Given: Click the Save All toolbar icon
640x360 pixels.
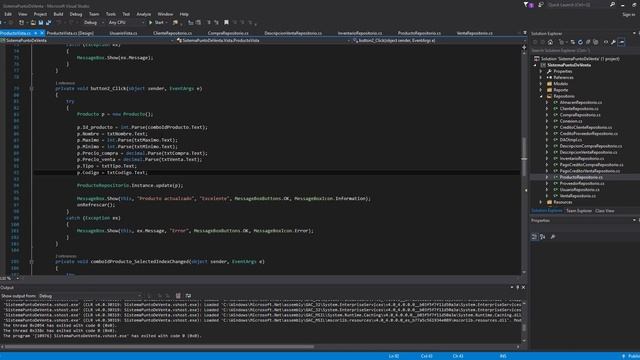Looking at the screenshot, I should click(x=49, y=22).
